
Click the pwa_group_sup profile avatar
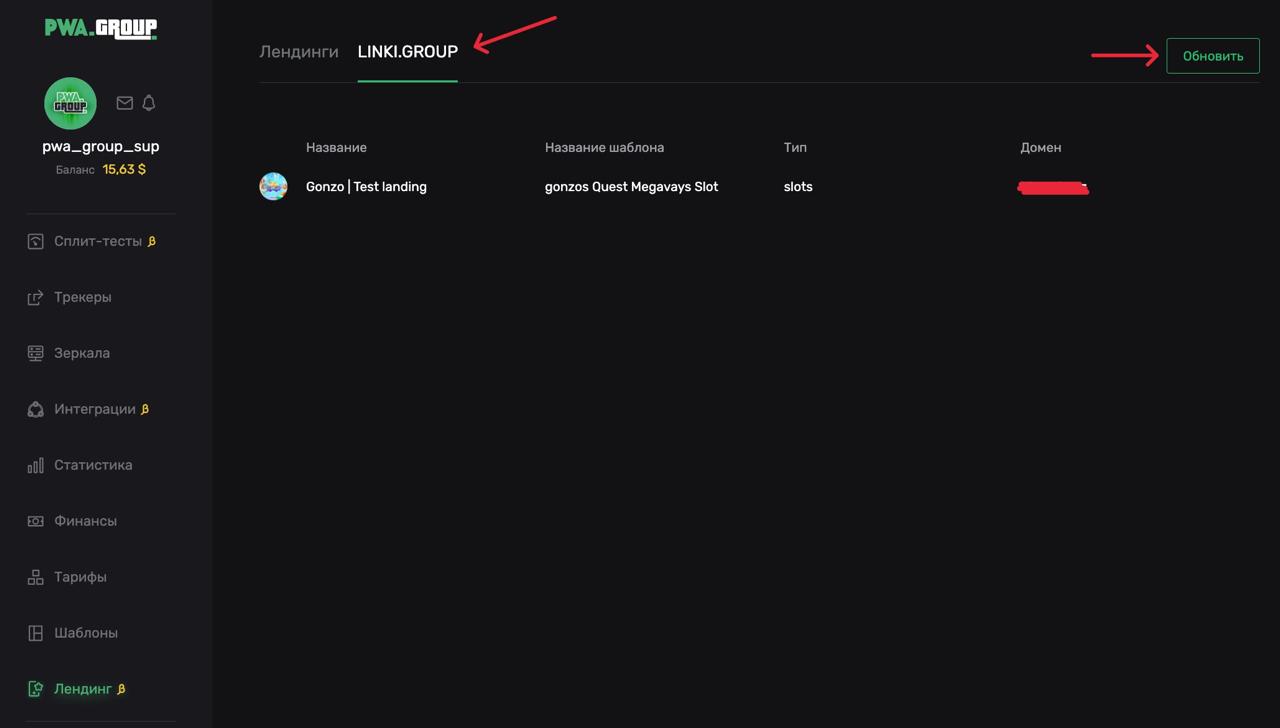pos(70,103)
